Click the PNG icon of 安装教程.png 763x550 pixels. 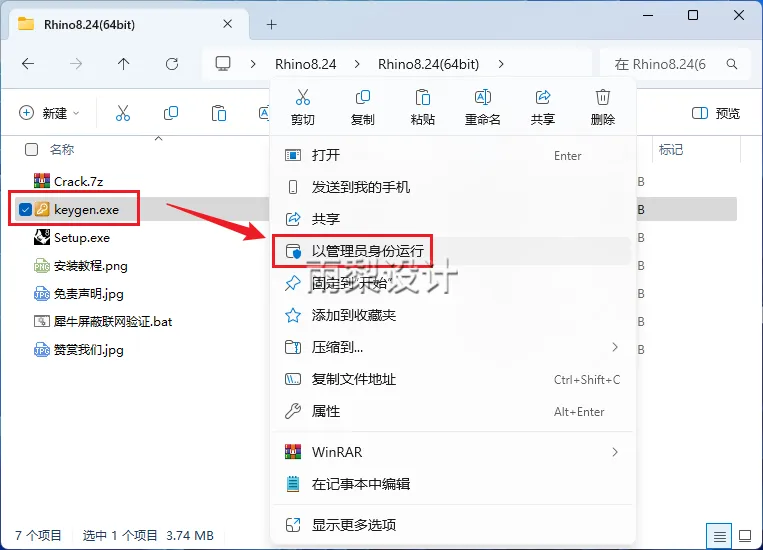(42, 266)
